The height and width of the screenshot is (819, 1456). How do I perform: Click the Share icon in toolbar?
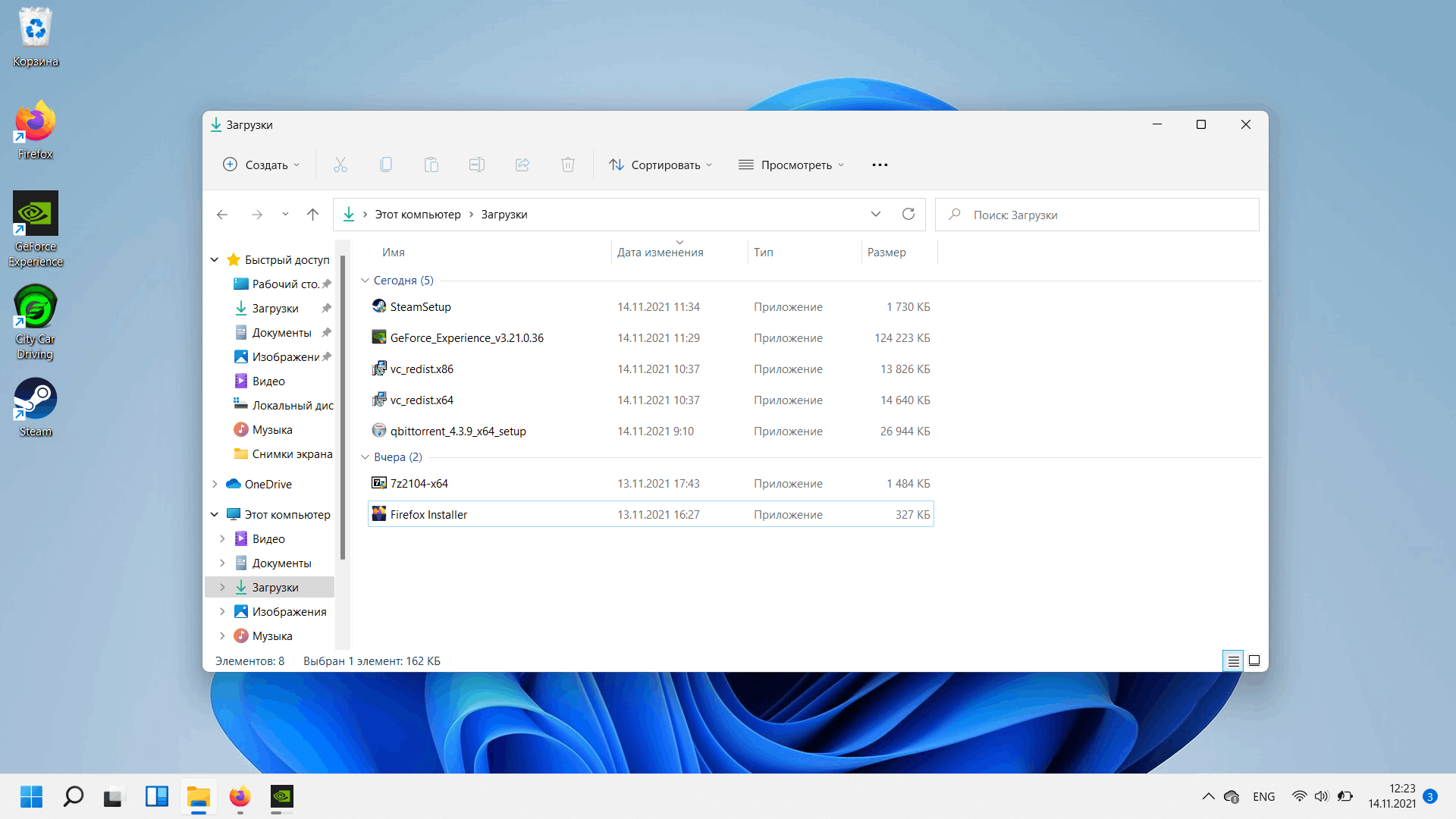(522, 165)
